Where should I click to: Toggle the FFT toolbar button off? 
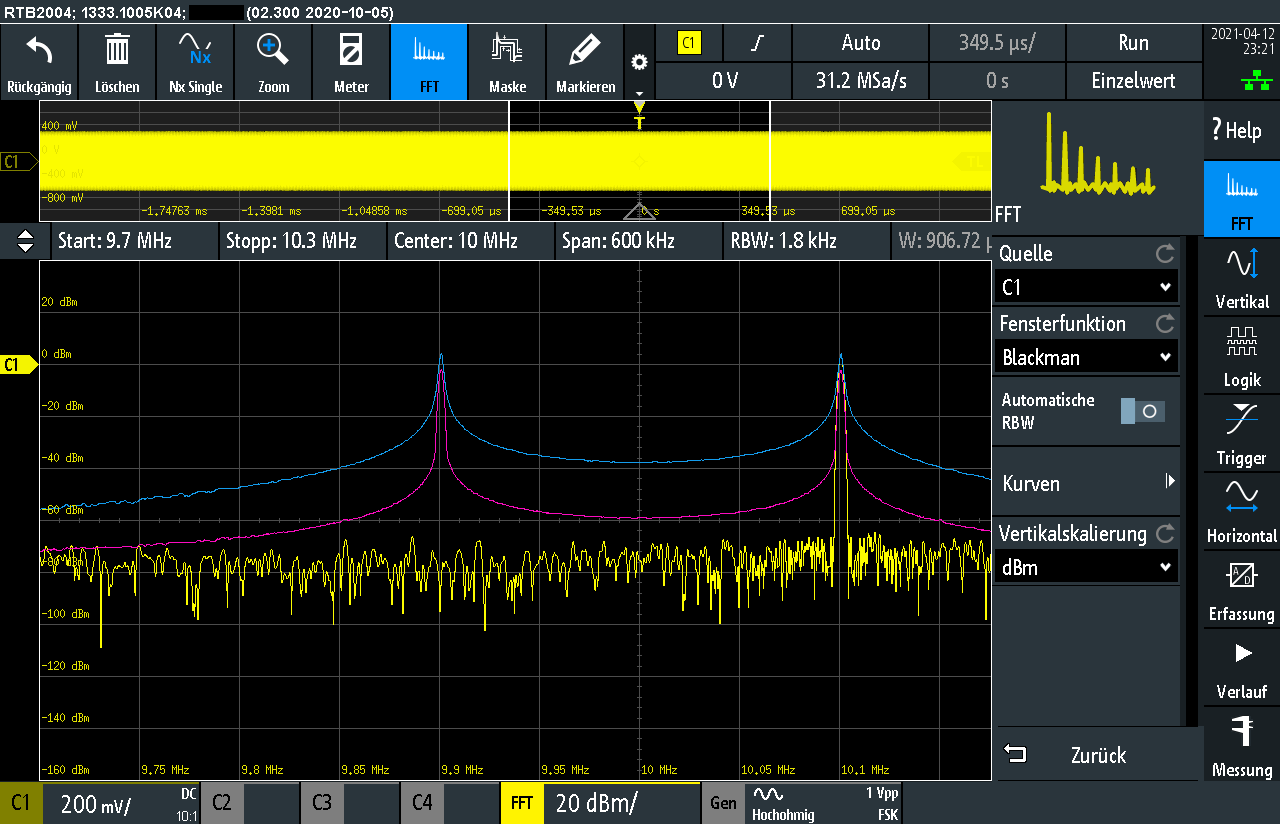pos(429,61)
